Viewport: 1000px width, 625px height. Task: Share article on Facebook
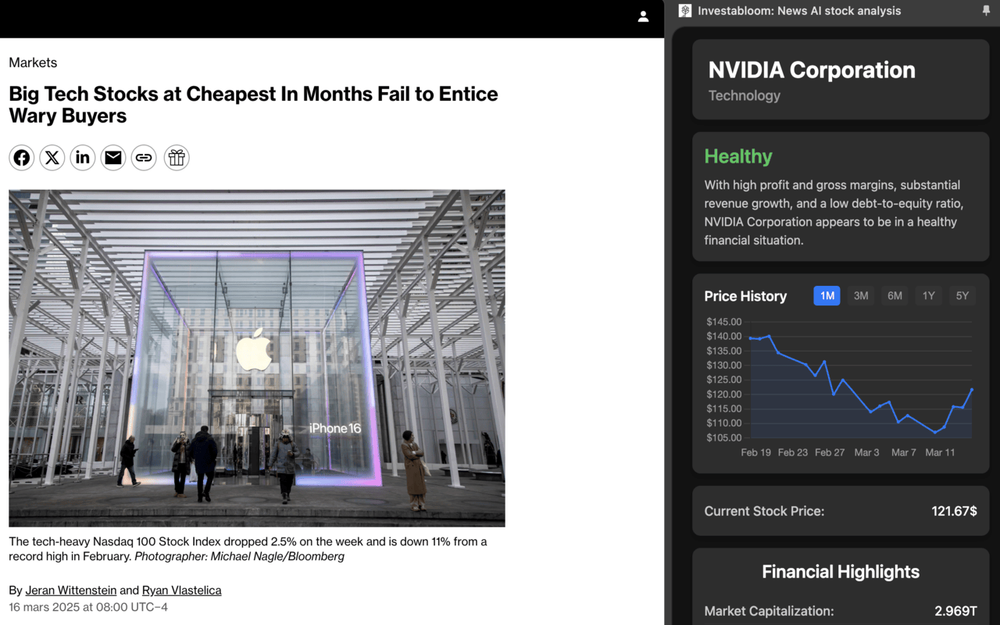click(22, 158)
